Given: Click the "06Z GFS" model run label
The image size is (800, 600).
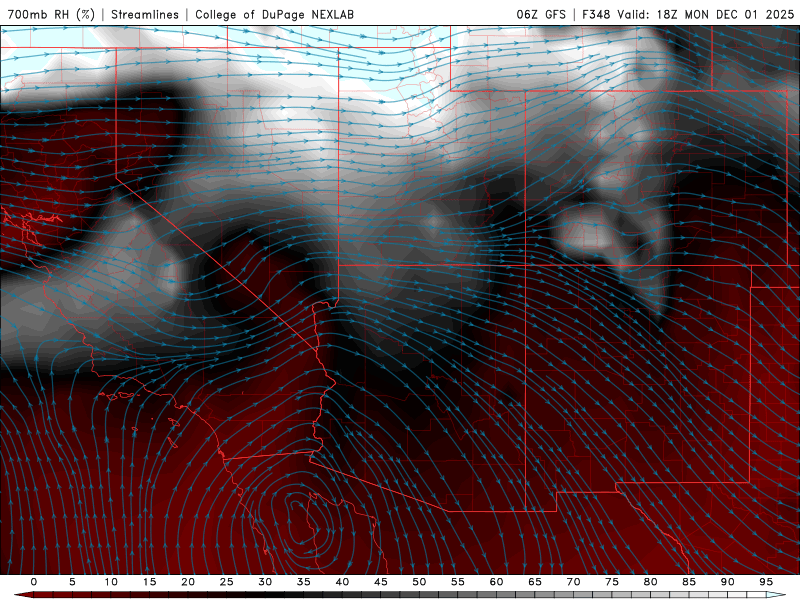Looking at the screenshot, I should click(x=541, y=14).
